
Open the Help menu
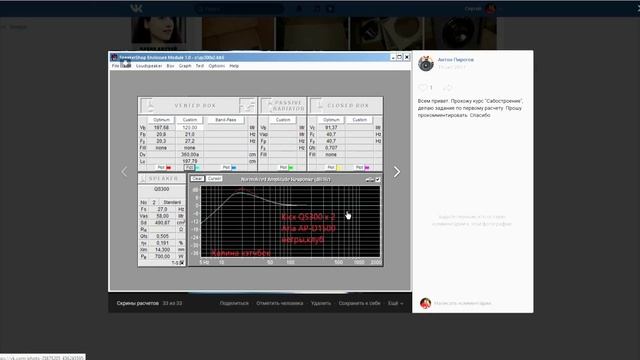[x=234, y=66]
